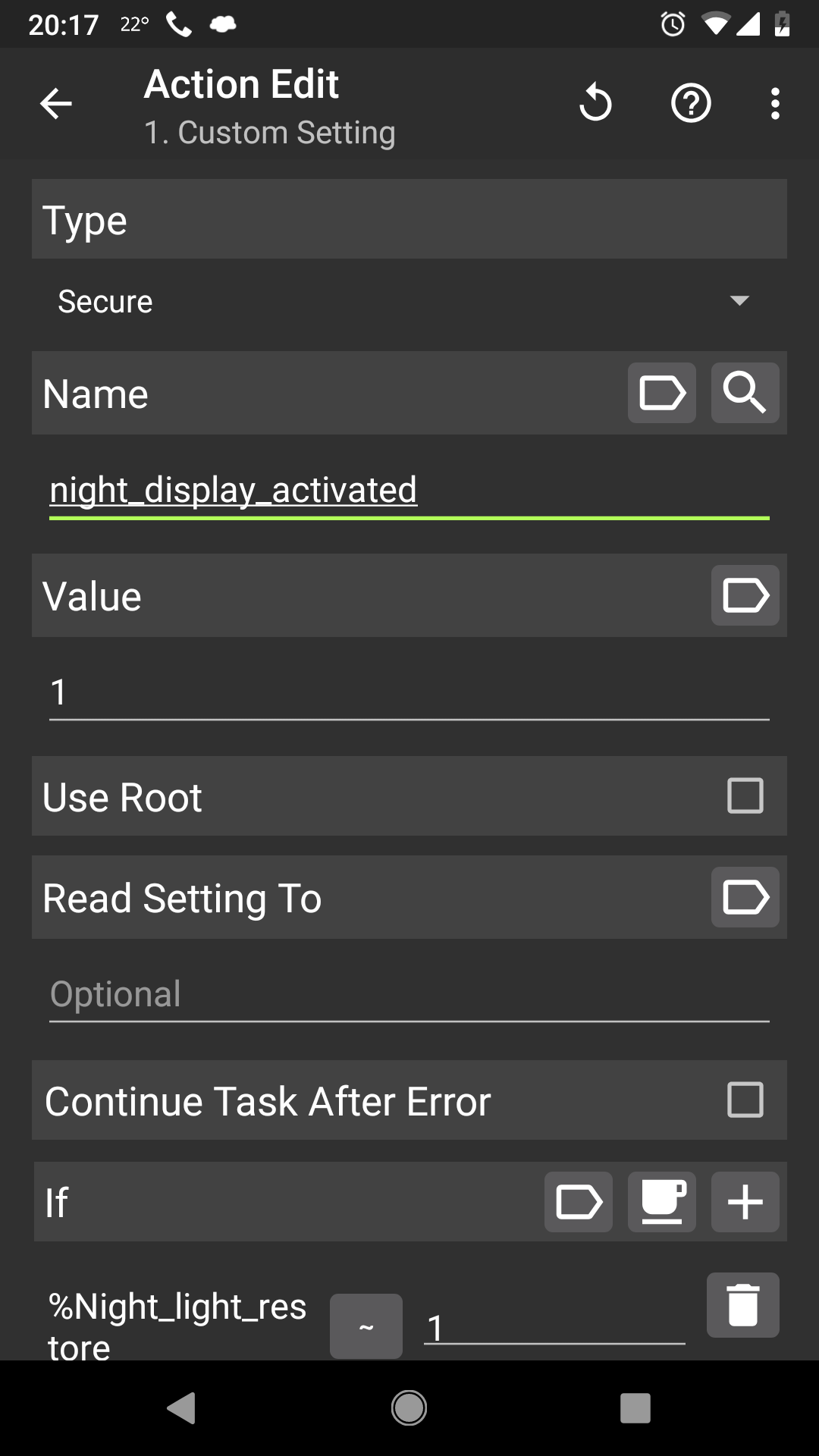Delete the %Night_light_restore condition with trash icon

tap(742, 1305)
